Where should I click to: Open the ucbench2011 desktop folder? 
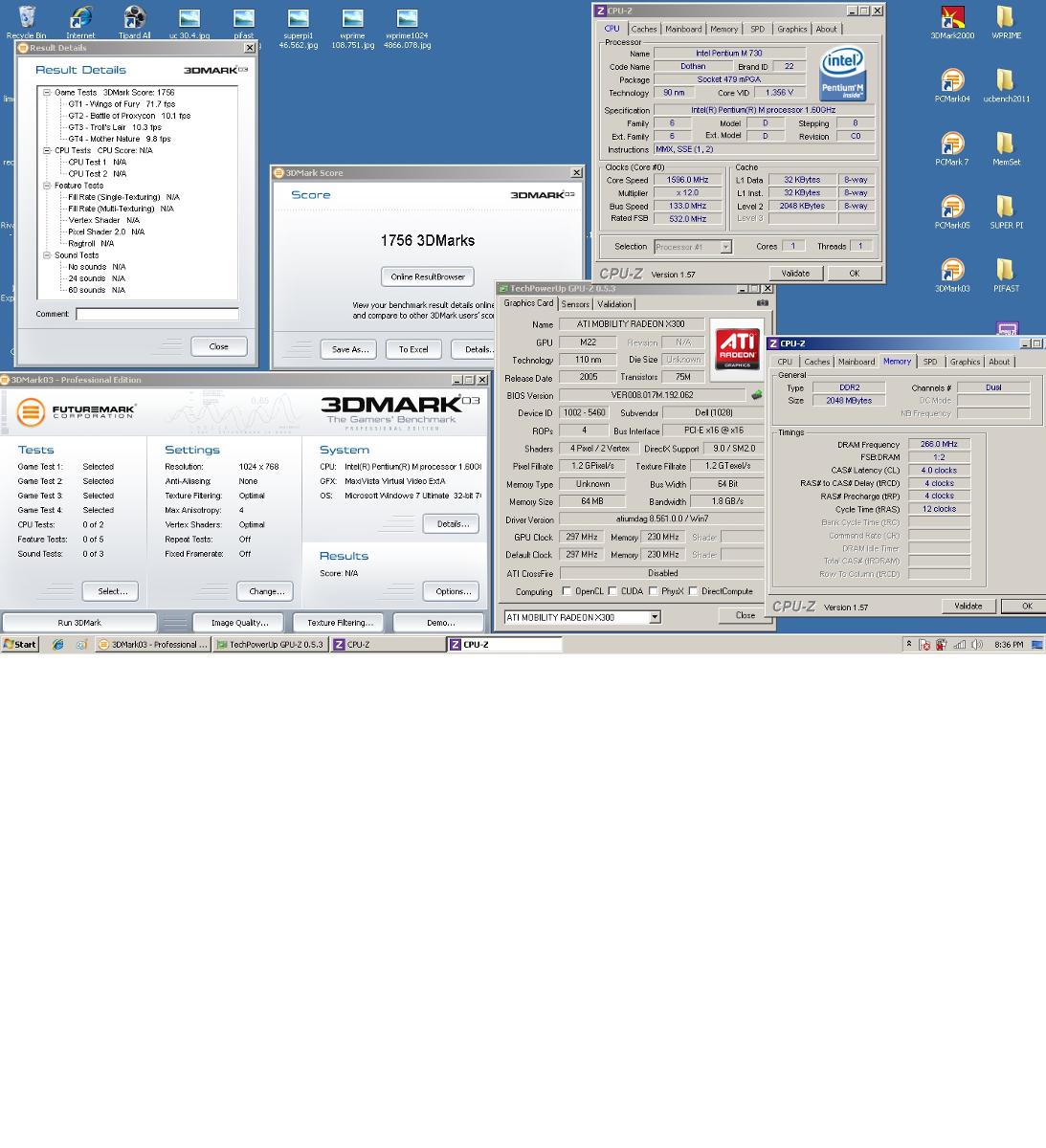(1005, 85)
